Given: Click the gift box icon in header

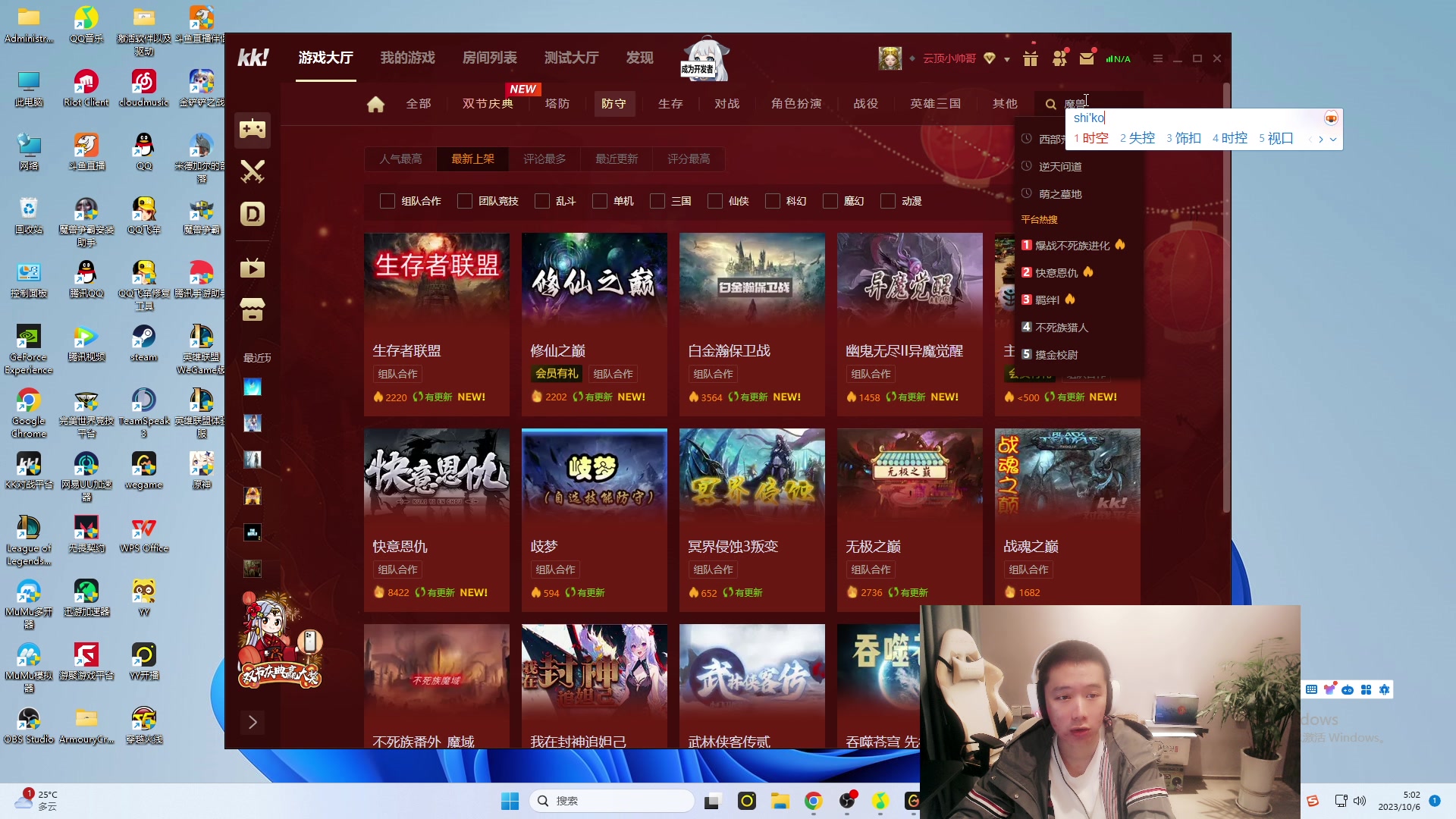Looking at the screenshot, I should 1030,58.
